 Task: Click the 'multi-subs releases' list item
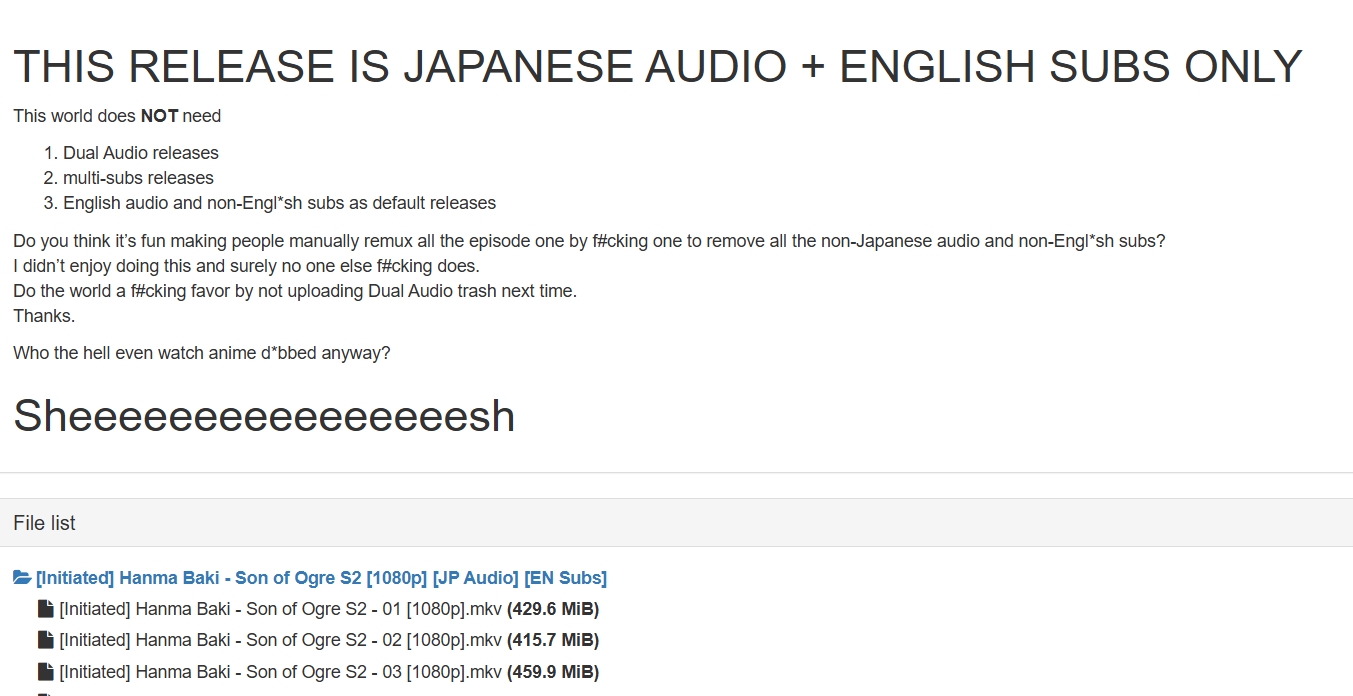(x=138, y=178)
